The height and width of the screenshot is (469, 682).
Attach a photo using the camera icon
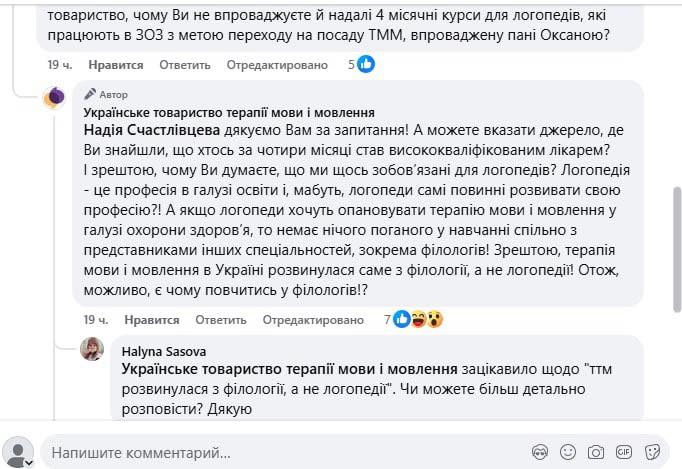click(x=596, y=452)
